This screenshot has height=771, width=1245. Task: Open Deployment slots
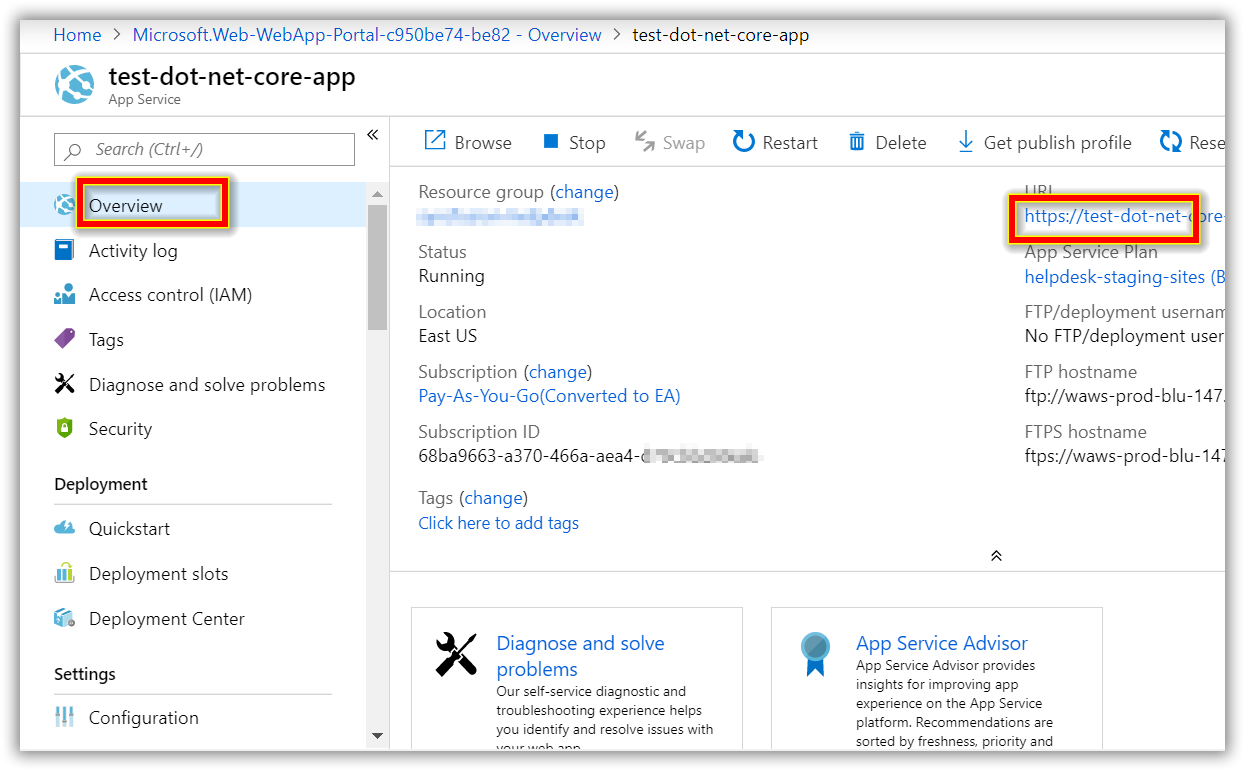point(158,574)
